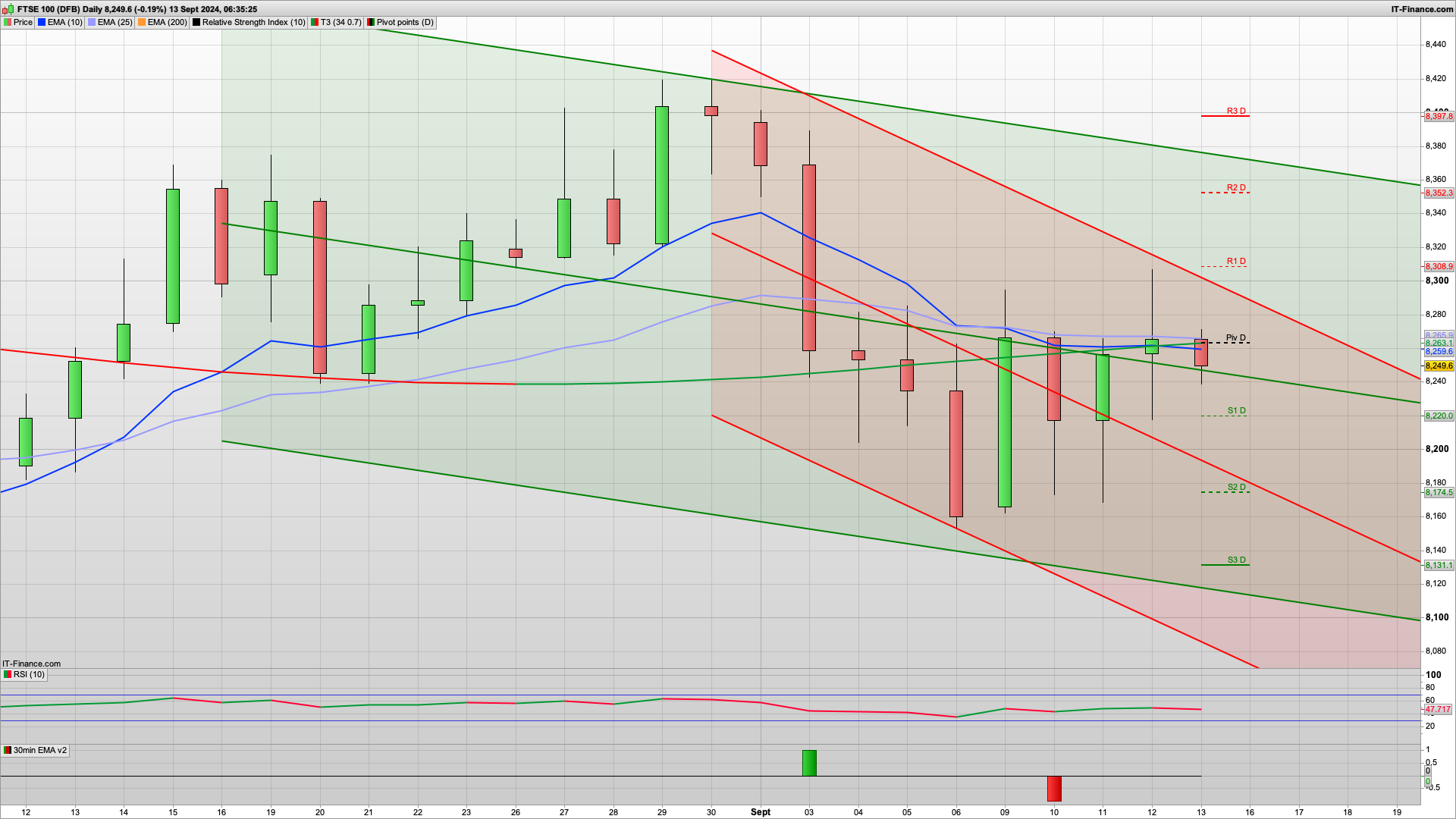This screenshot has height=819, width=1456.
Task: Click the Relative Strength Index (10) legend icon
Action: (196, 22)
